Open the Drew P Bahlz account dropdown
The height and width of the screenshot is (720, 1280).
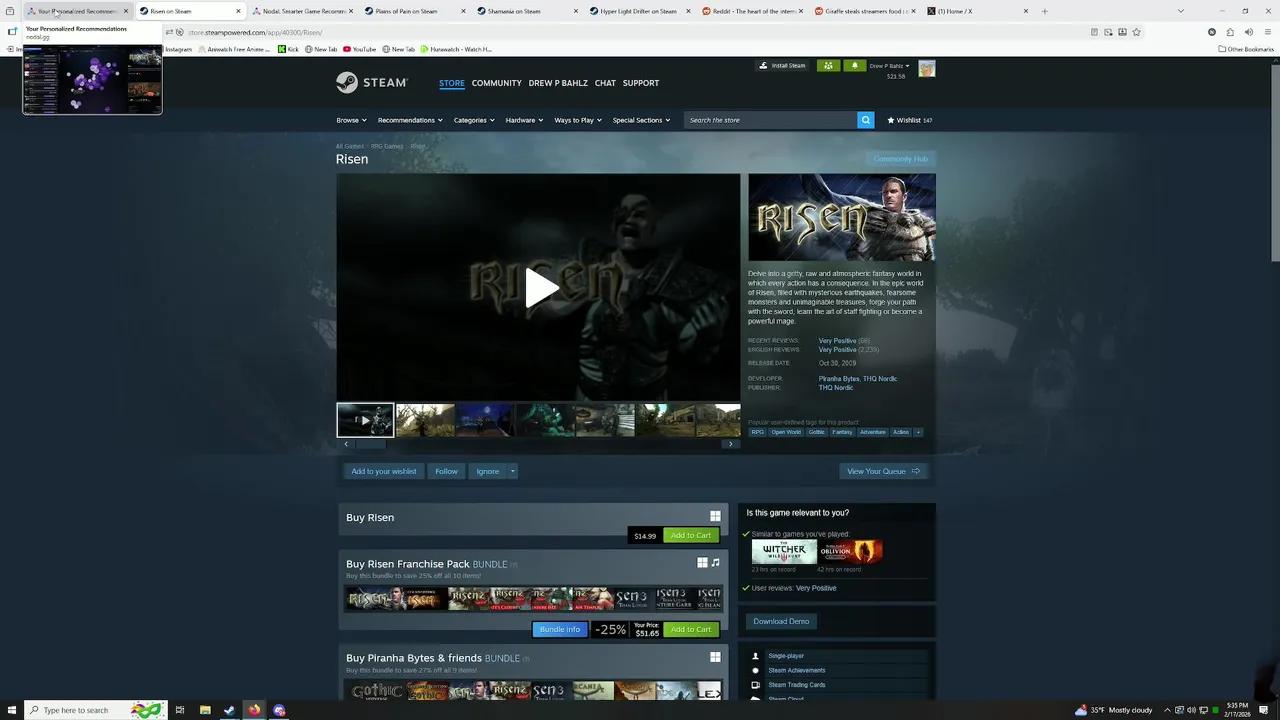coord(890,66)
